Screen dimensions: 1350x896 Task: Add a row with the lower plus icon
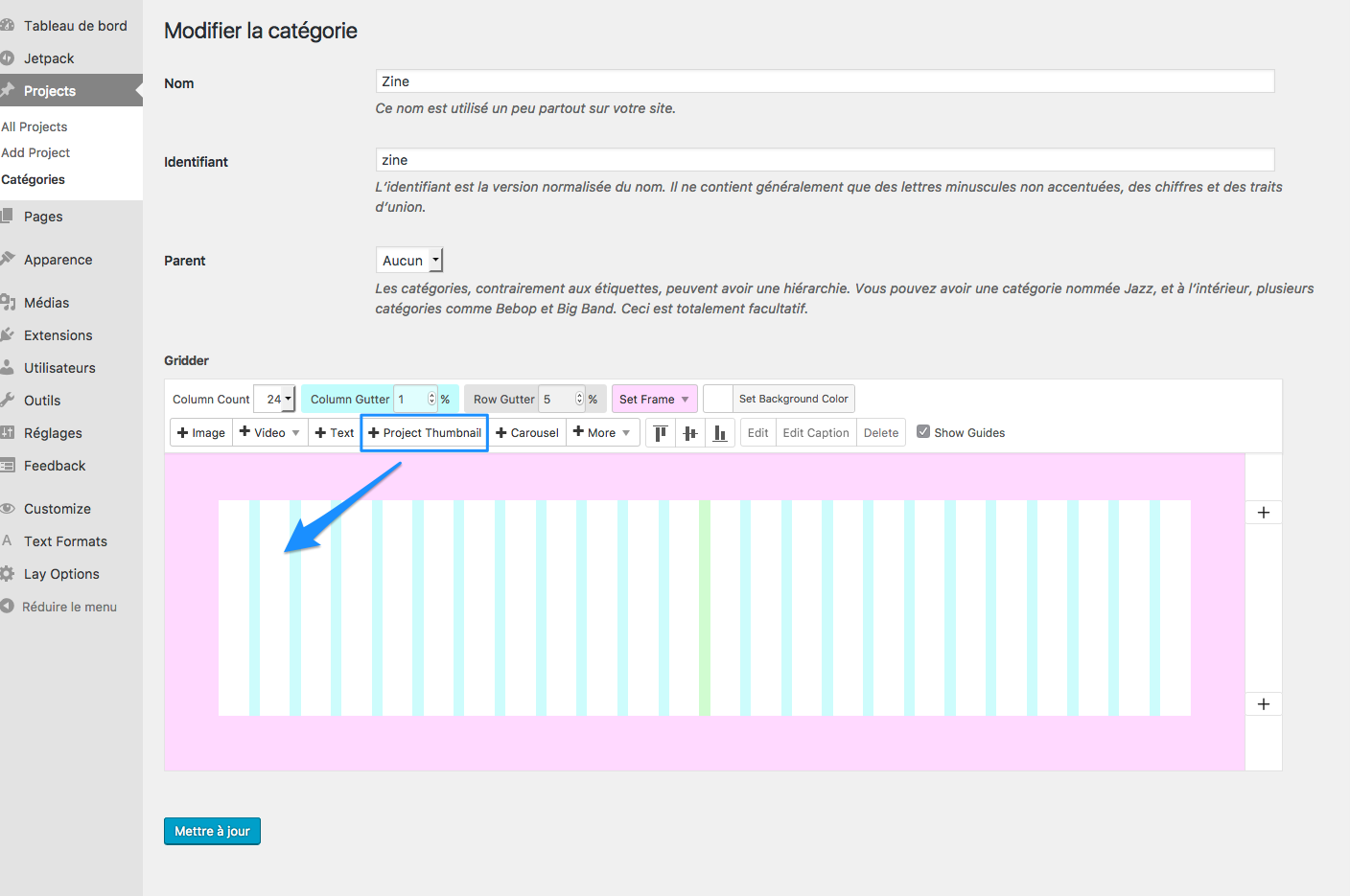(x=1263, y=704)
